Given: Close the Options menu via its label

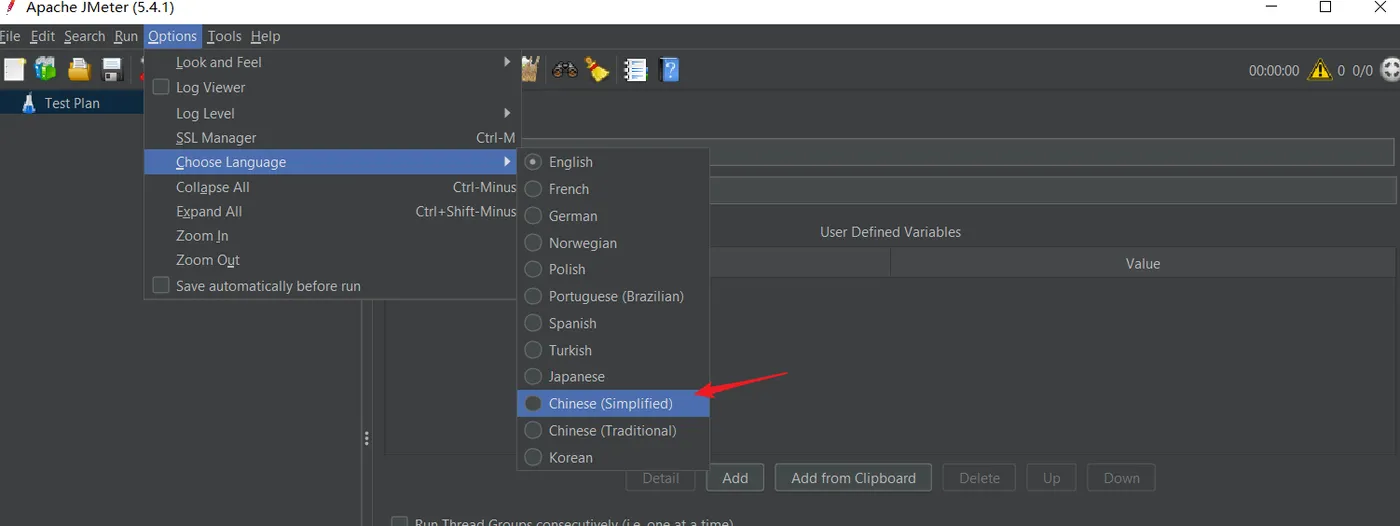Looking at the screenshot, I should click(173, 36).
